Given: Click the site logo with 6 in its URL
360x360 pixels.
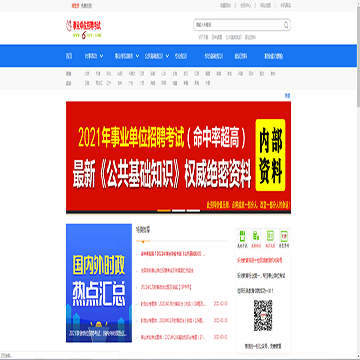Looking at the screenshot, I should coord(83,29).
